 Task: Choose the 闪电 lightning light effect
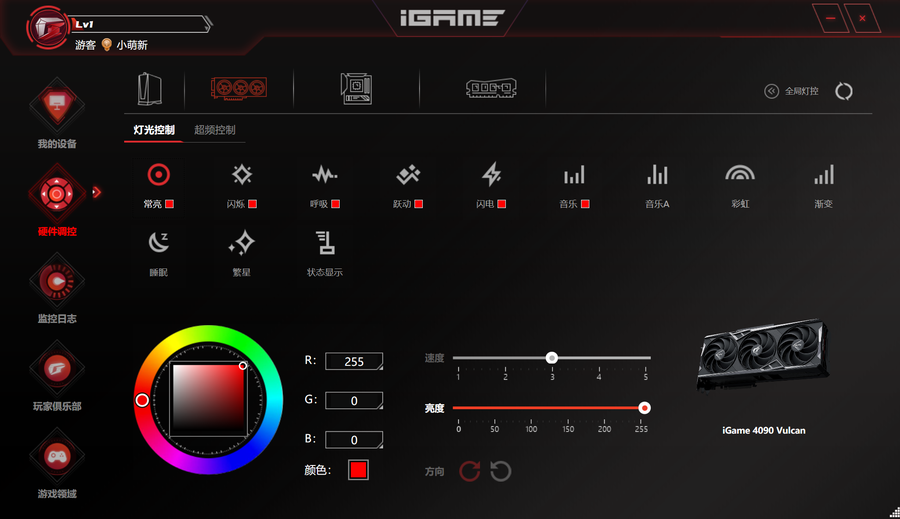[x=491, y=176]
